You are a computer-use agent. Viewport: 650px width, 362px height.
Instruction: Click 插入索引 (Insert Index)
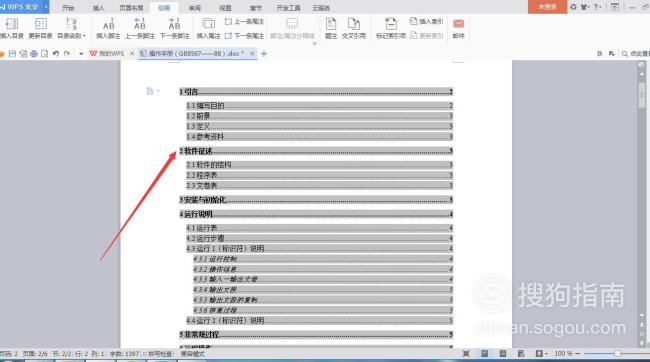click(426, 22)
